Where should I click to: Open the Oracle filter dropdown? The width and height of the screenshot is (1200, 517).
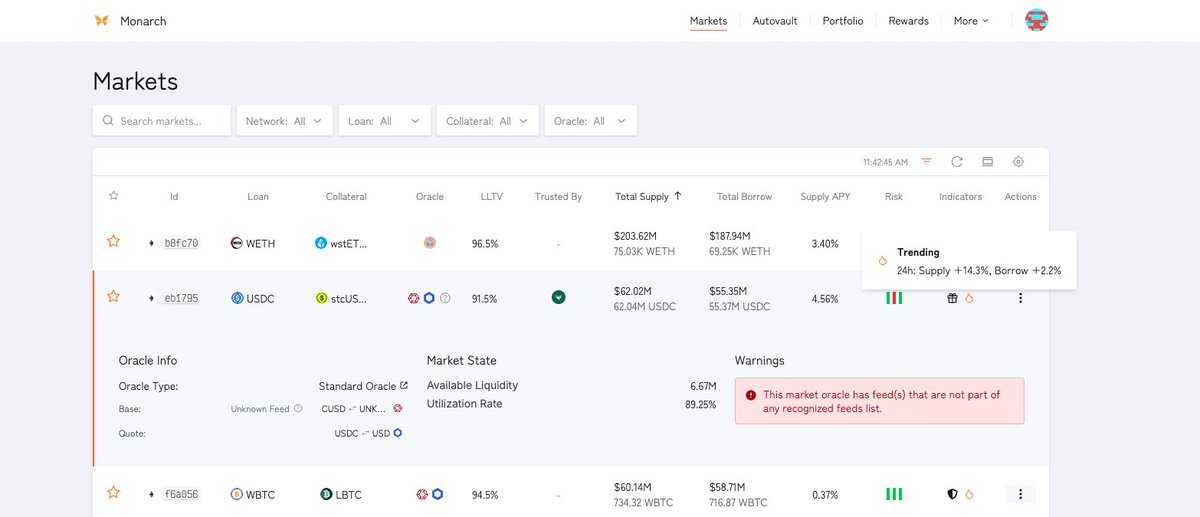[x=590, y=121]
